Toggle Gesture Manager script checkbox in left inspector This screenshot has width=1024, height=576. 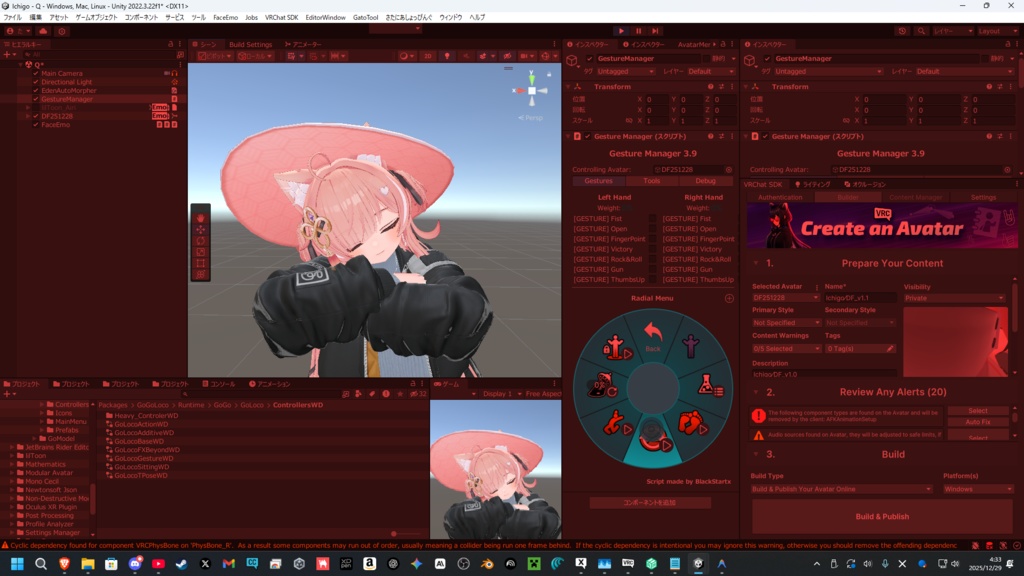pos(587,136)
